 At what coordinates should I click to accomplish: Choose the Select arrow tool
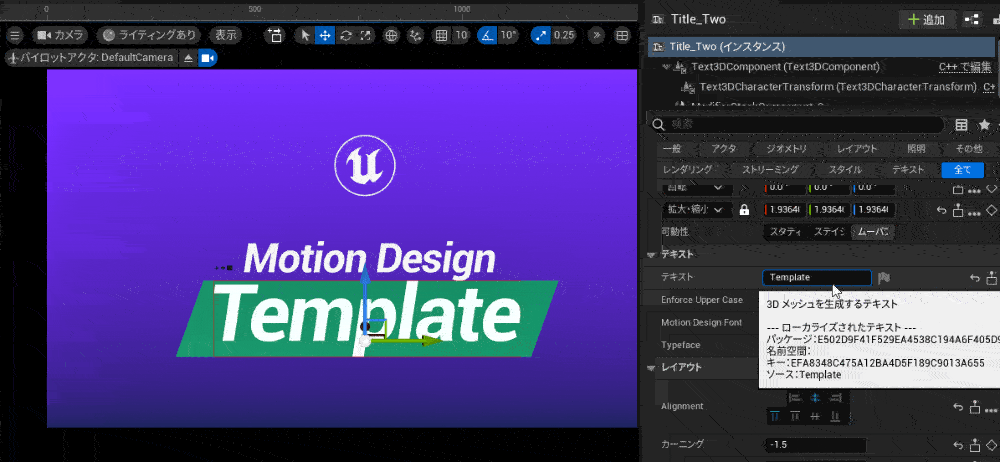305,35
